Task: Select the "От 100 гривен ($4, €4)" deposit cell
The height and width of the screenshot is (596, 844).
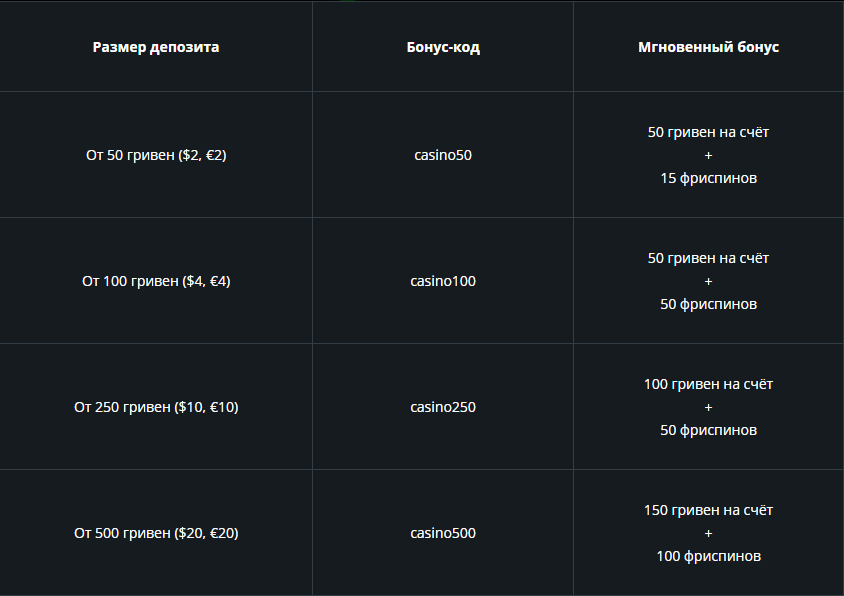Action: 156,281
